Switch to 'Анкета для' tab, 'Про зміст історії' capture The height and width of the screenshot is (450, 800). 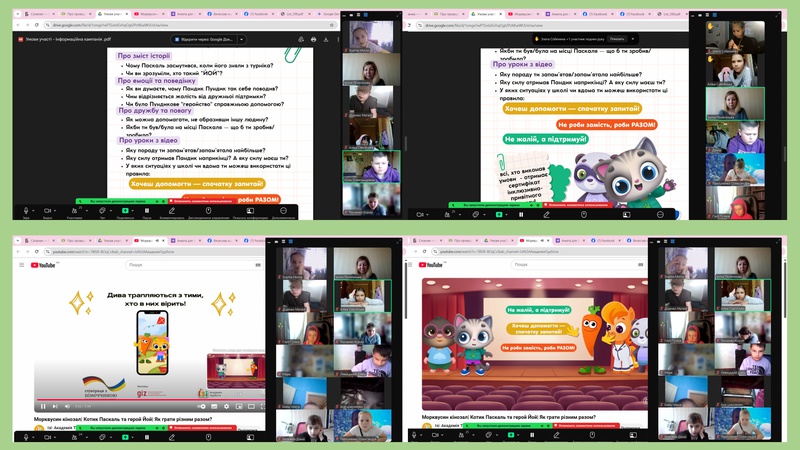tap(186, 14)
